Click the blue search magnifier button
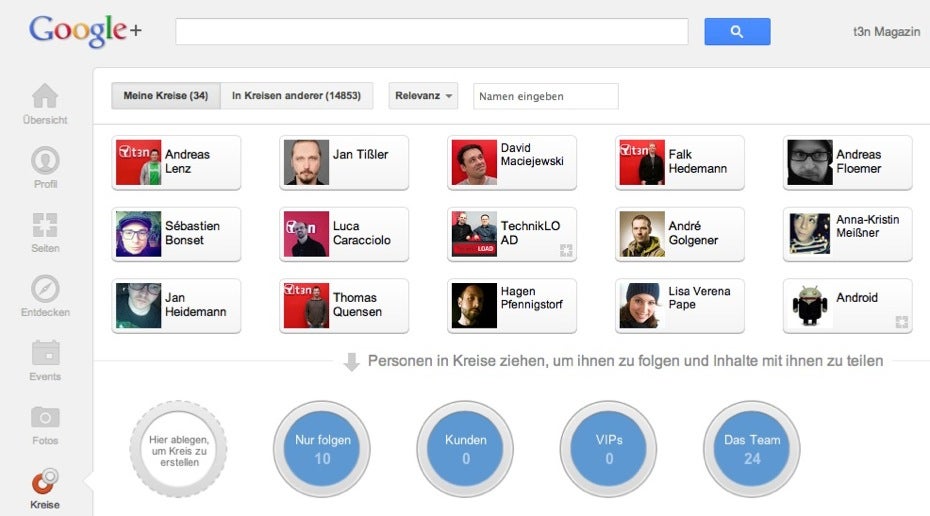 click(737, 31)
